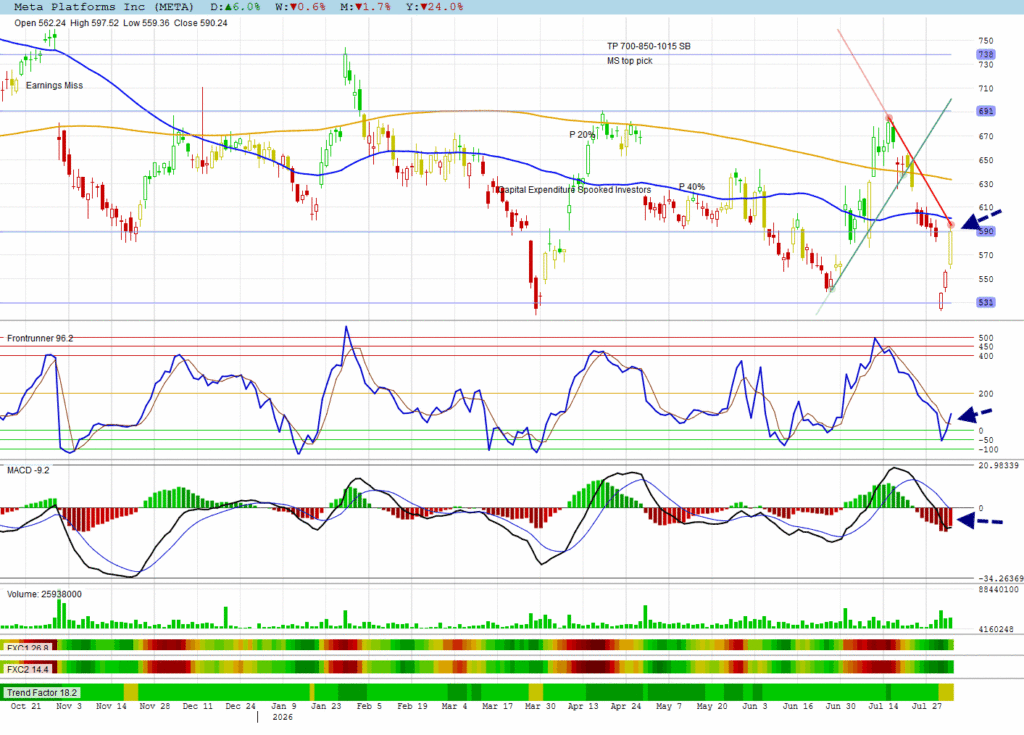
Task: Click the Open 562.24 High 597.52 readout
Action: tap(67, 23)
